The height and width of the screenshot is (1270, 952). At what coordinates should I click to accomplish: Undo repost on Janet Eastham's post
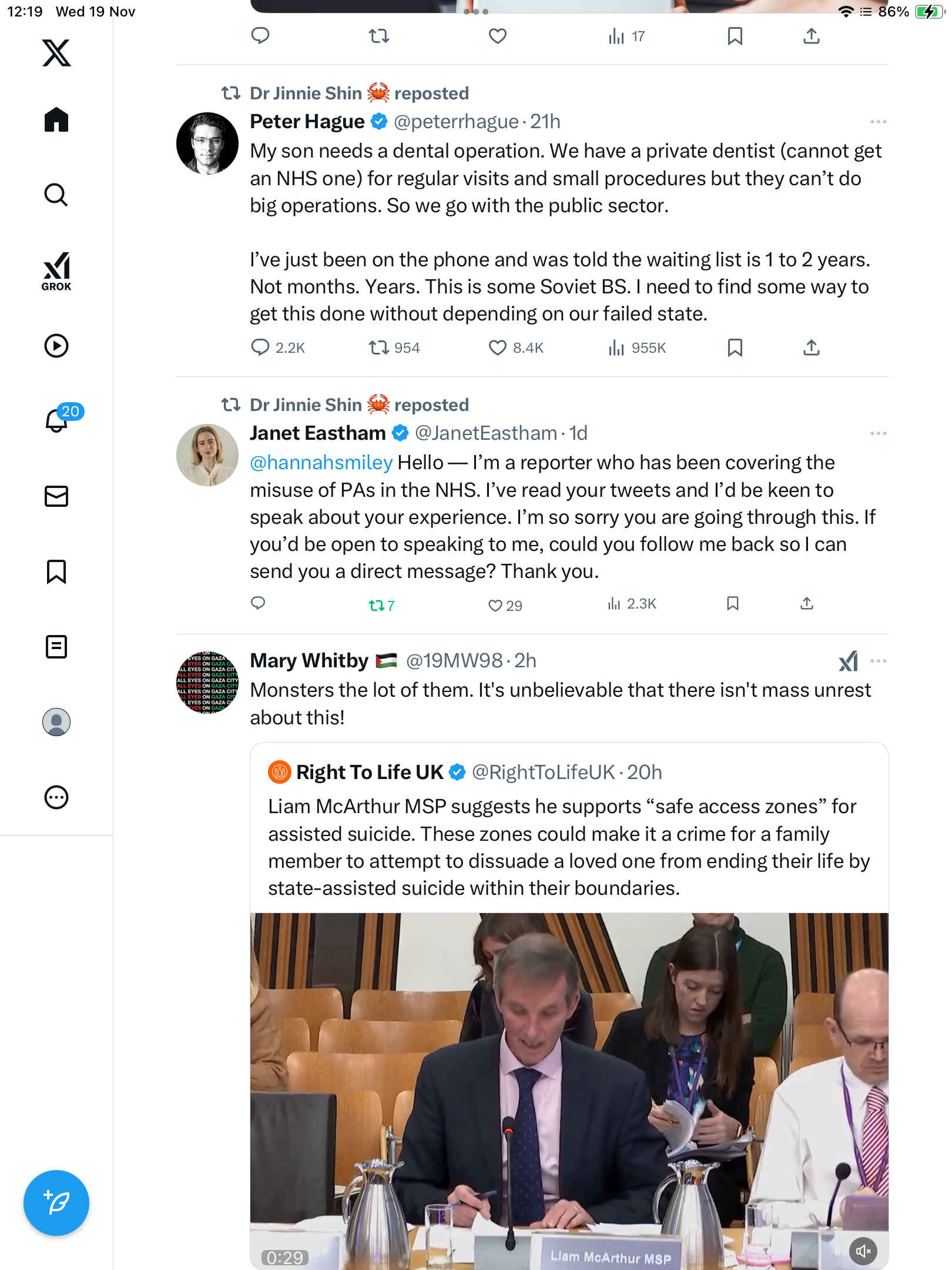pos(377,605)
